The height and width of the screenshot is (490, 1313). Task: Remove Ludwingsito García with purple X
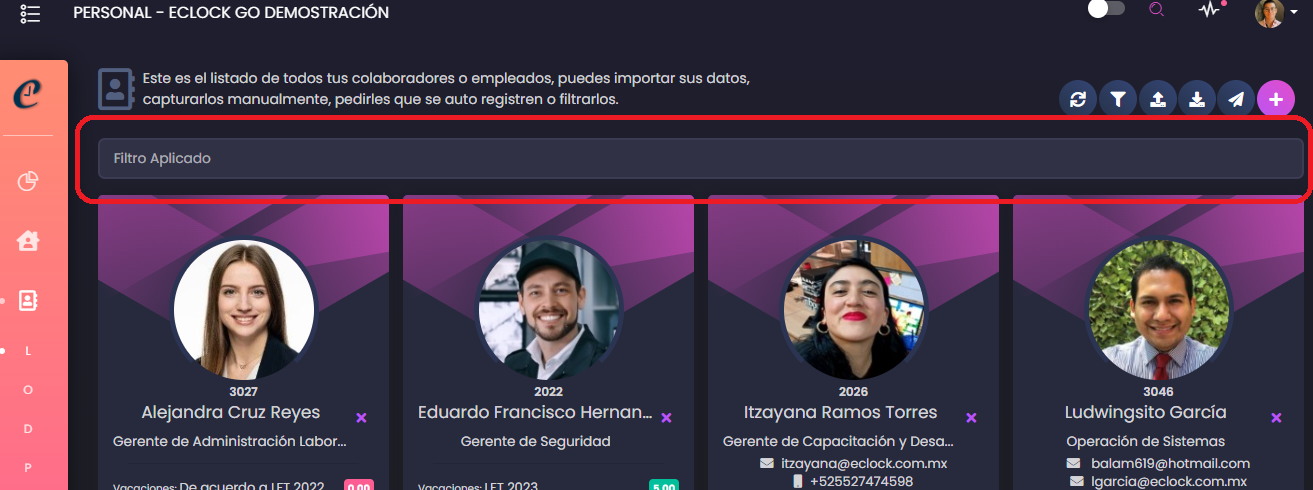click(1276, 417)
